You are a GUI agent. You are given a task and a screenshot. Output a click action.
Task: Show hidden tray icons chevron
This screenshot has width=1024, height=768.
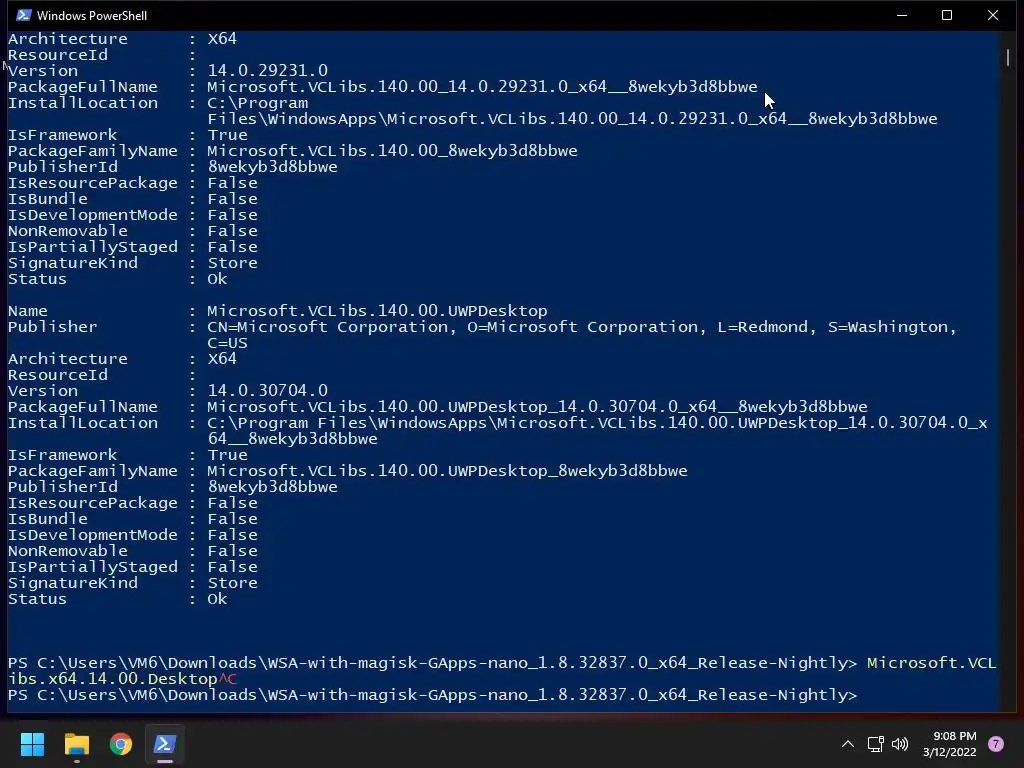tap(848, 744)
